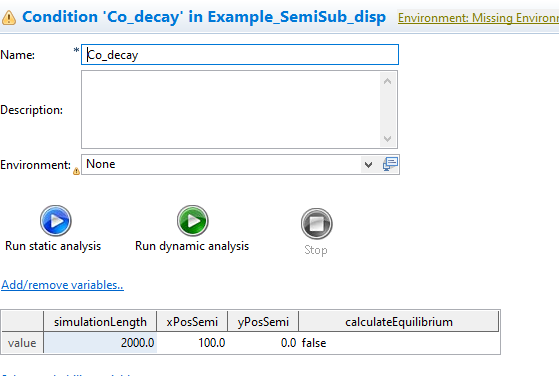Click the green Run dynamic analysis icon

(x=193, y=221)
